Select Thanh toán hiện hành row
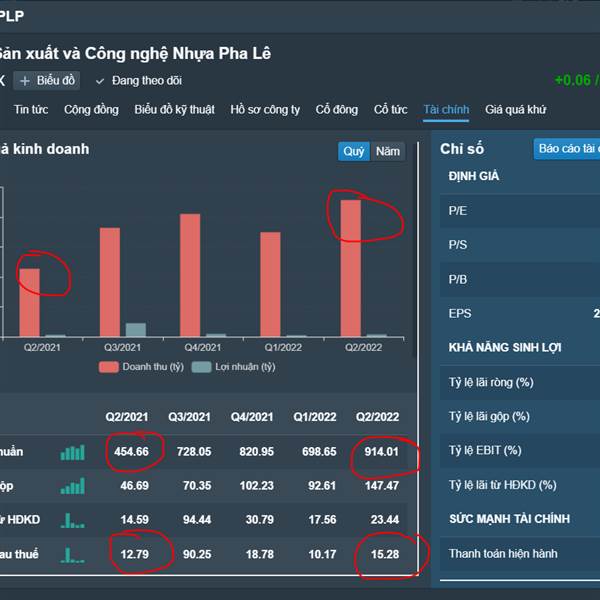The height and width of the screenshot is (600, 600). (x=520, y=554)
